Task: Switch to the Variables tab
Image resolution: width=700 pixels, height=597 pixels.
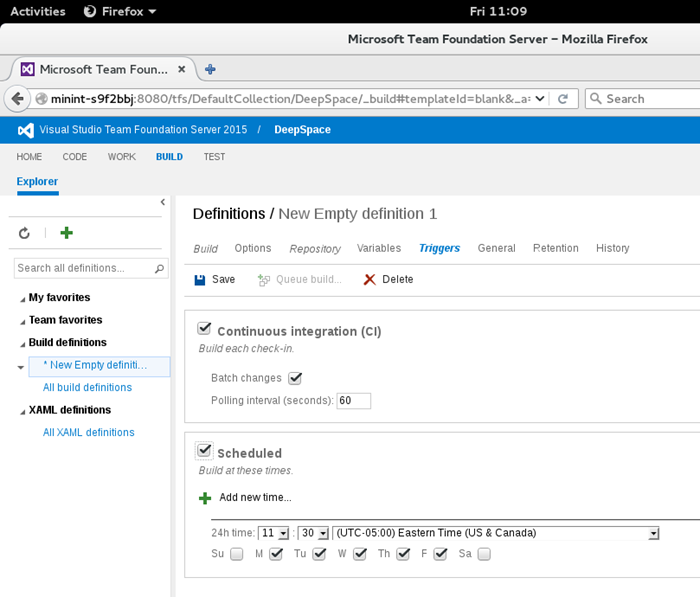Action: (379, 248)
